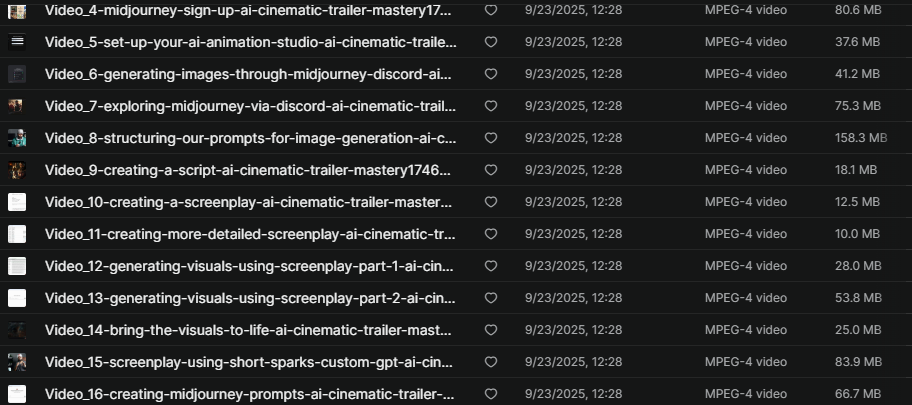Click the 25.0 MB size cell
912x405 pixels.
click(858, 330)
